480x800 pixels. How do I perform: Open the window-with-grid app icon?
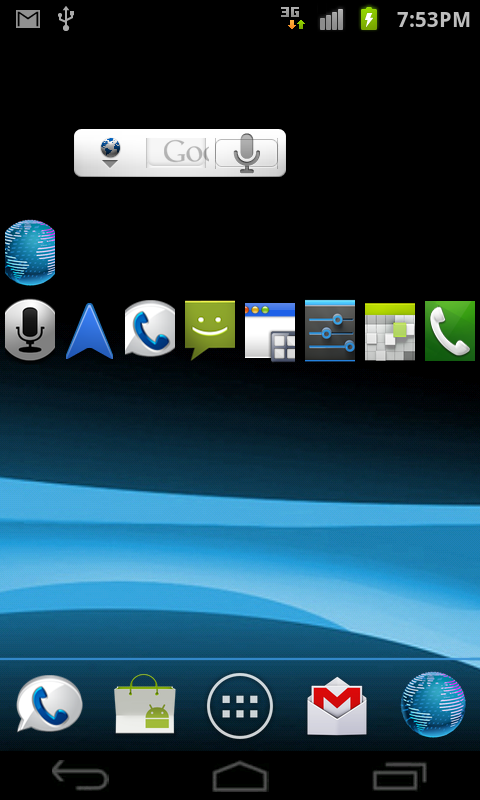tap(270, 332)
